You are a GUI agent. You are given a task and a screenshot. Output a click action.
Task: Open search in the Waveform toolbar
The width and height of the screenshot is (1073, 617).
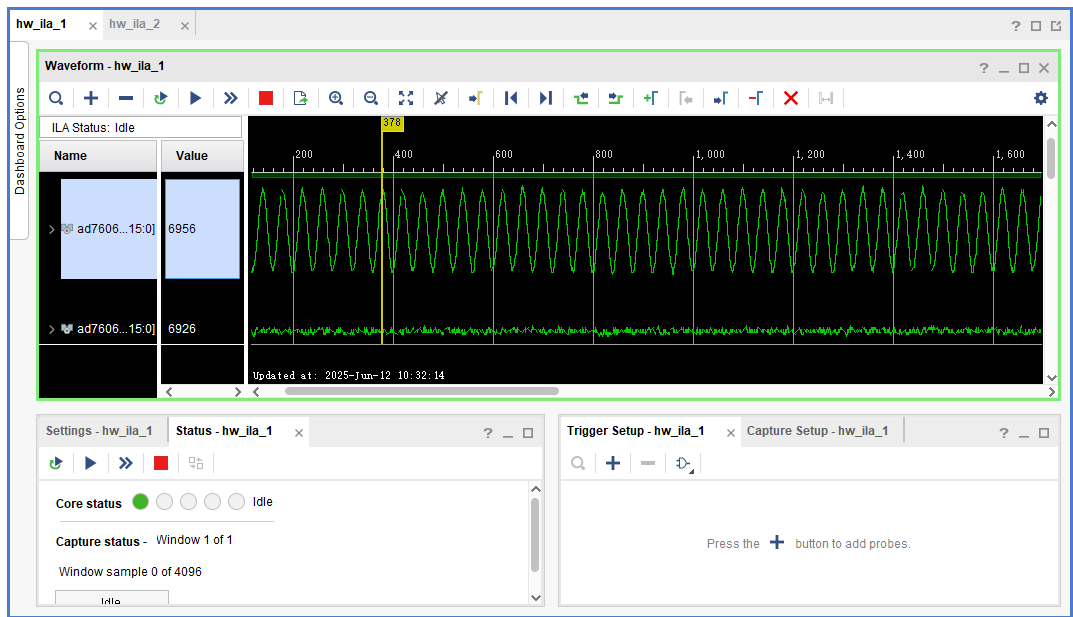click(x=56, y=99)
